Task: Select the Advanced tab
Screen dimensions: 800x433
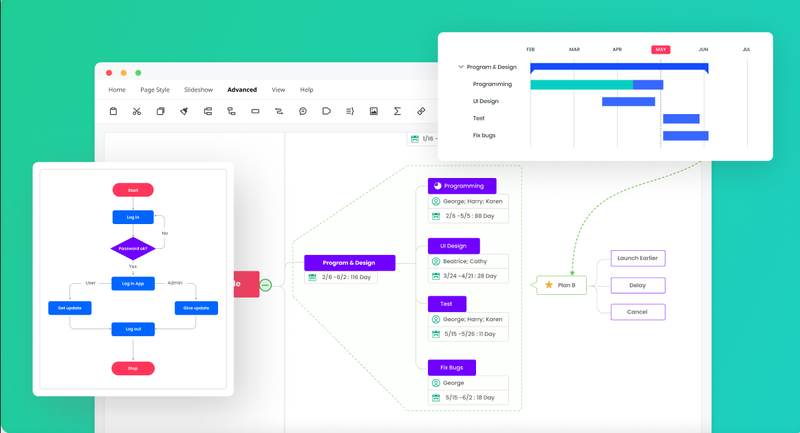Action: coord(242,90)
